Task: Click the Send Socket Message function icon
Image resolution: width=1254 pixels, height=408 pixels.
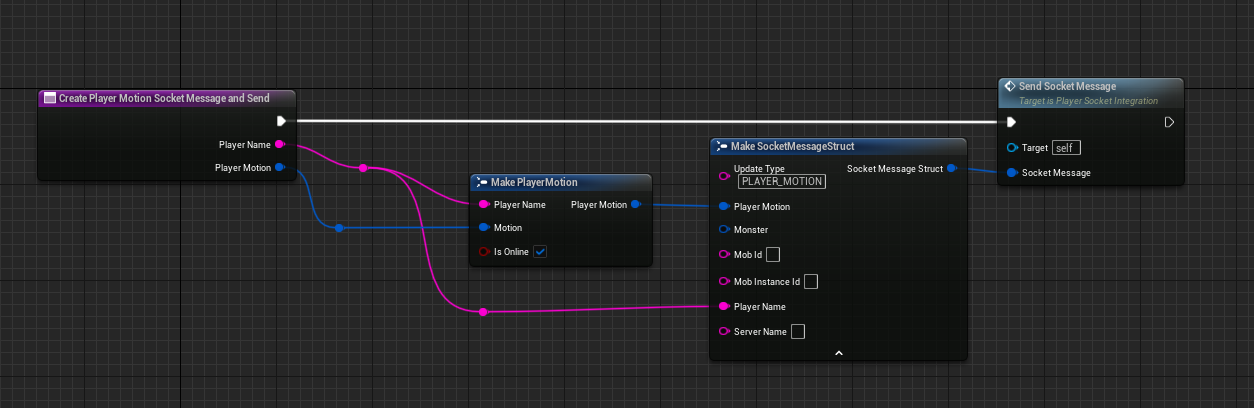Action: (x=1010, y=86)
